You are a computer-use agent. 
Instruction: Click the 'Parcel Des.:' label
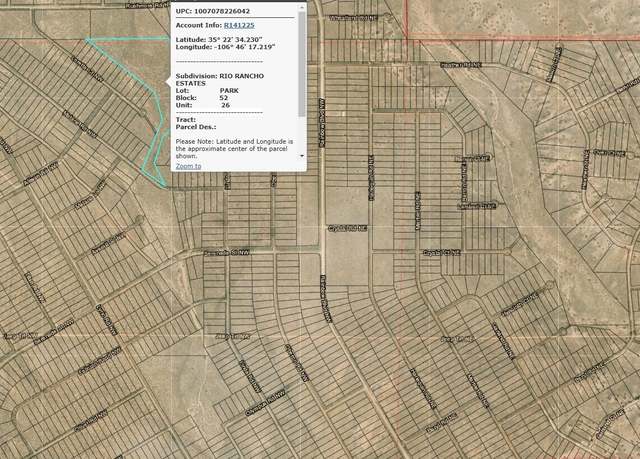tap(196, 127)
